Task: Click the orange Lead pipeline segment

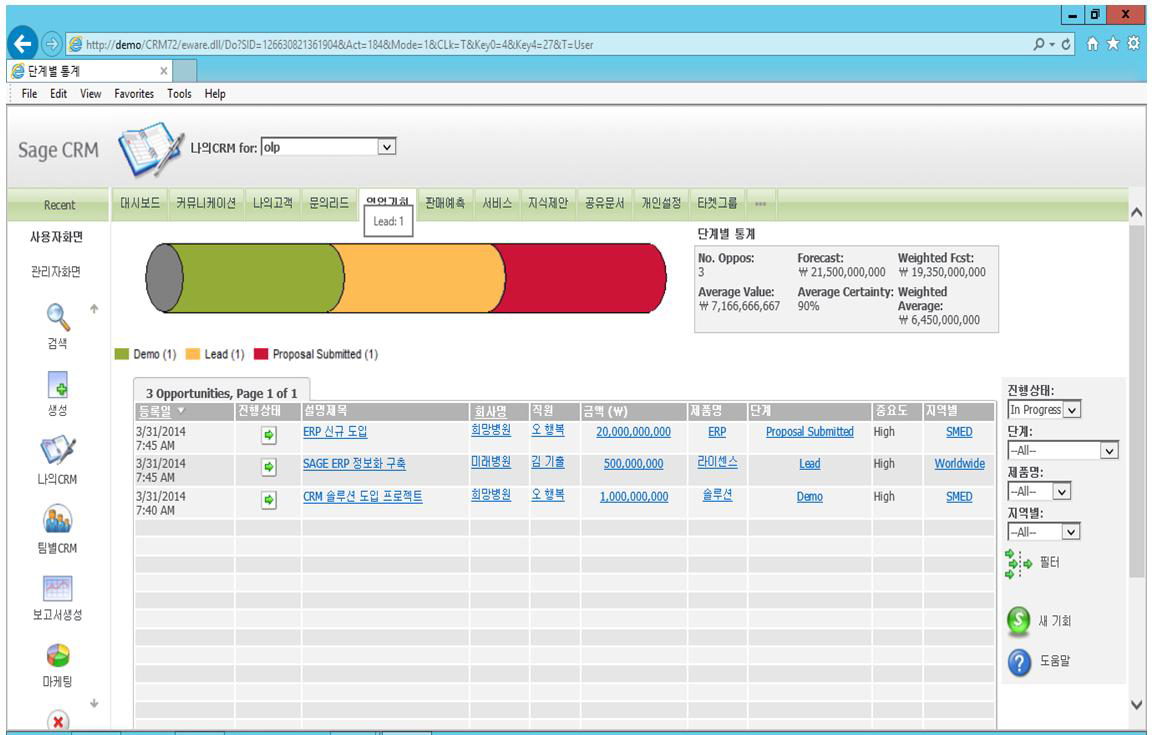Action: [419, 278]
